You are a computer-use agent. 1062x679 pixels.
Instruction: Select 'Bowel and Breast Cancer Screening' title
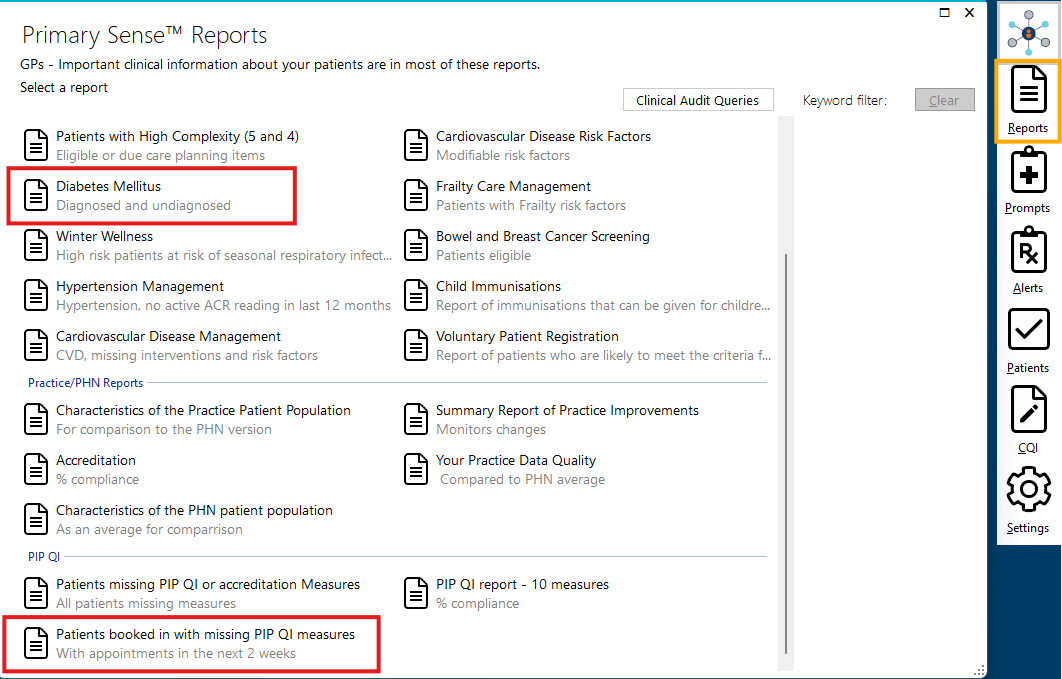(x=543, y=236)
